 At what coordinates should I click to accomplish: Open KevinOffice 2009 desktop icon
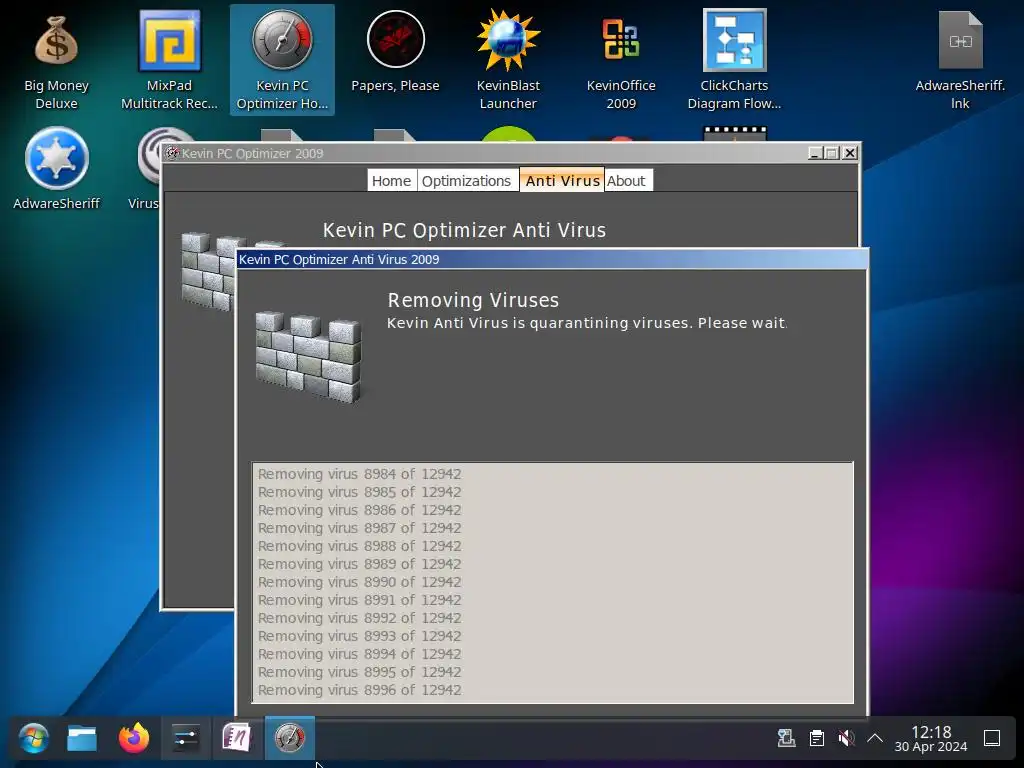(x=621, y=61)
